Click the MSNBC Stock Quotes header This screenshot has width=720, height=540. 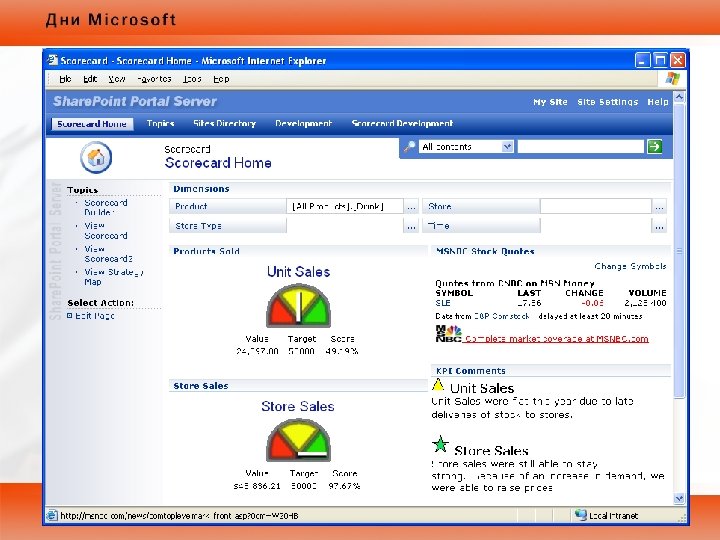485,251
